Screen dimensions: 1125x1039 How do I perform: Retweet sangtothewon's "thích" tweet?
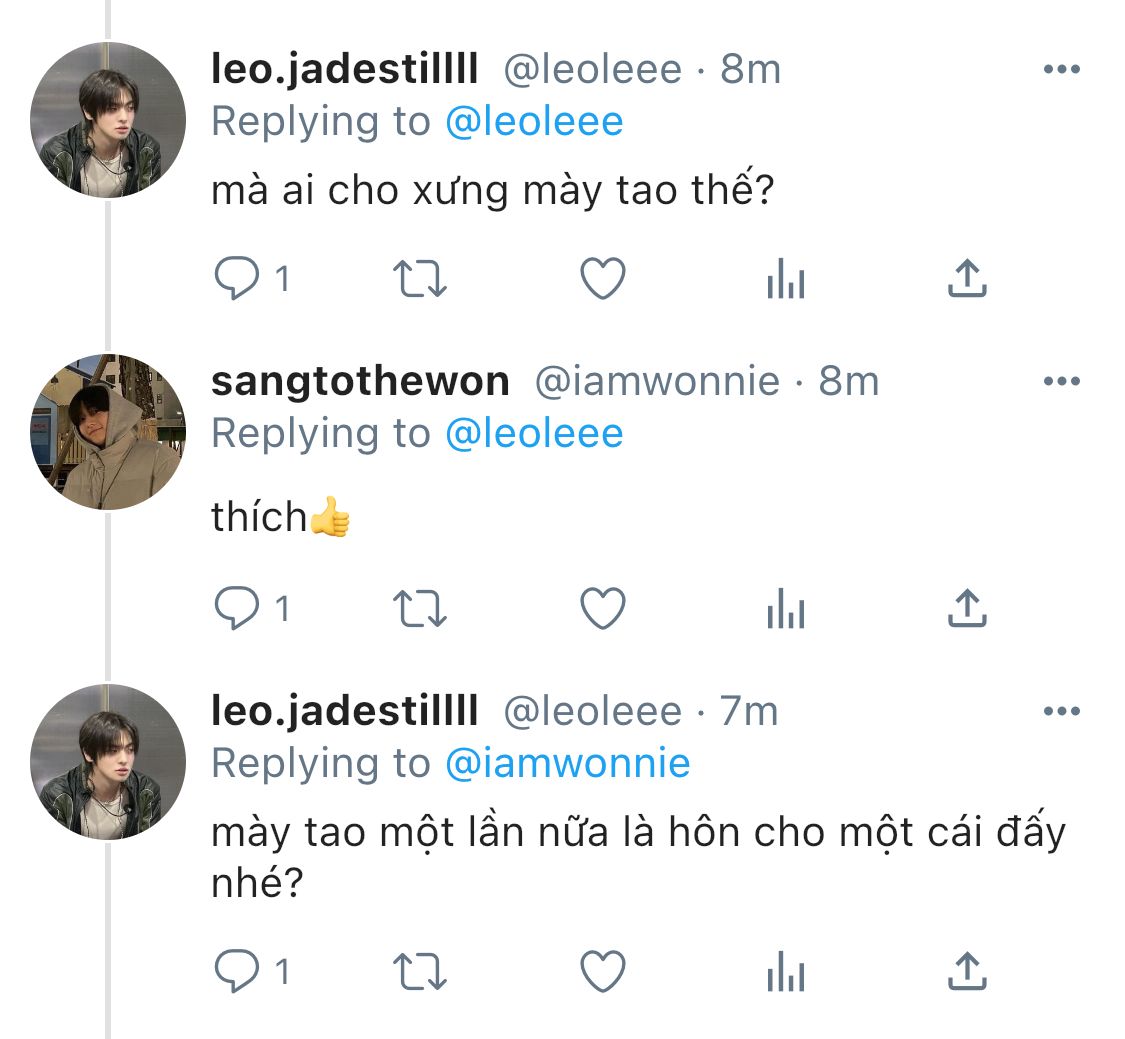click(x=421, y=609)
